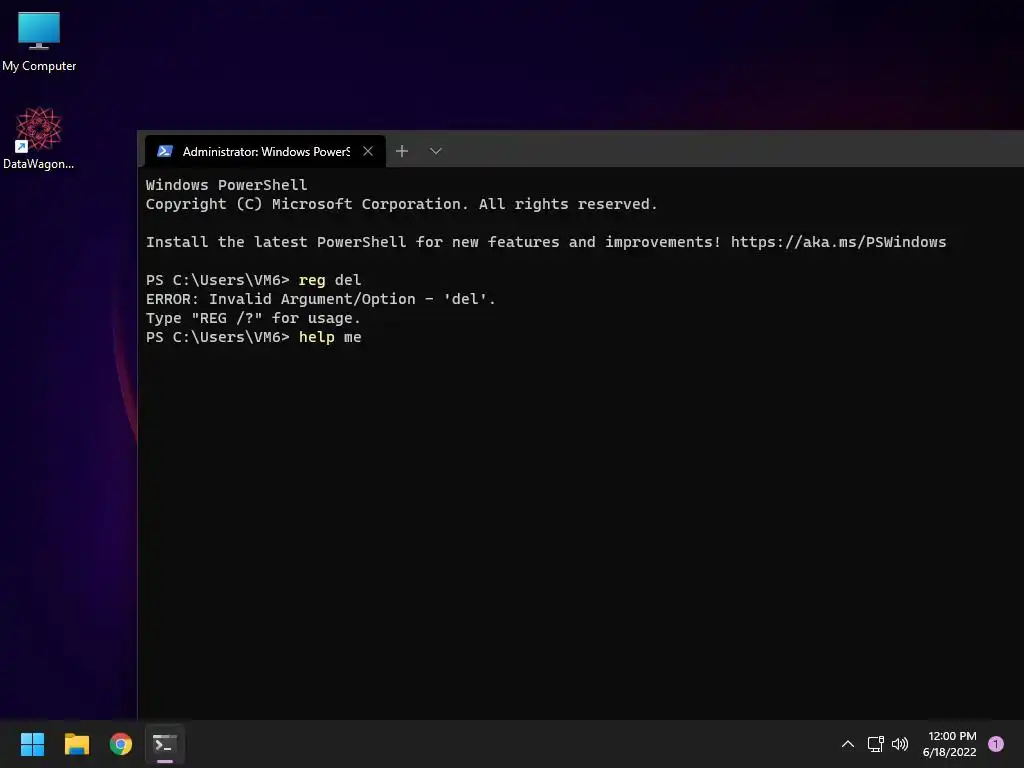Click the PowerShell icon in the terminal tab
Viewport: 1024px width, 768px height.
coord(165,152)
